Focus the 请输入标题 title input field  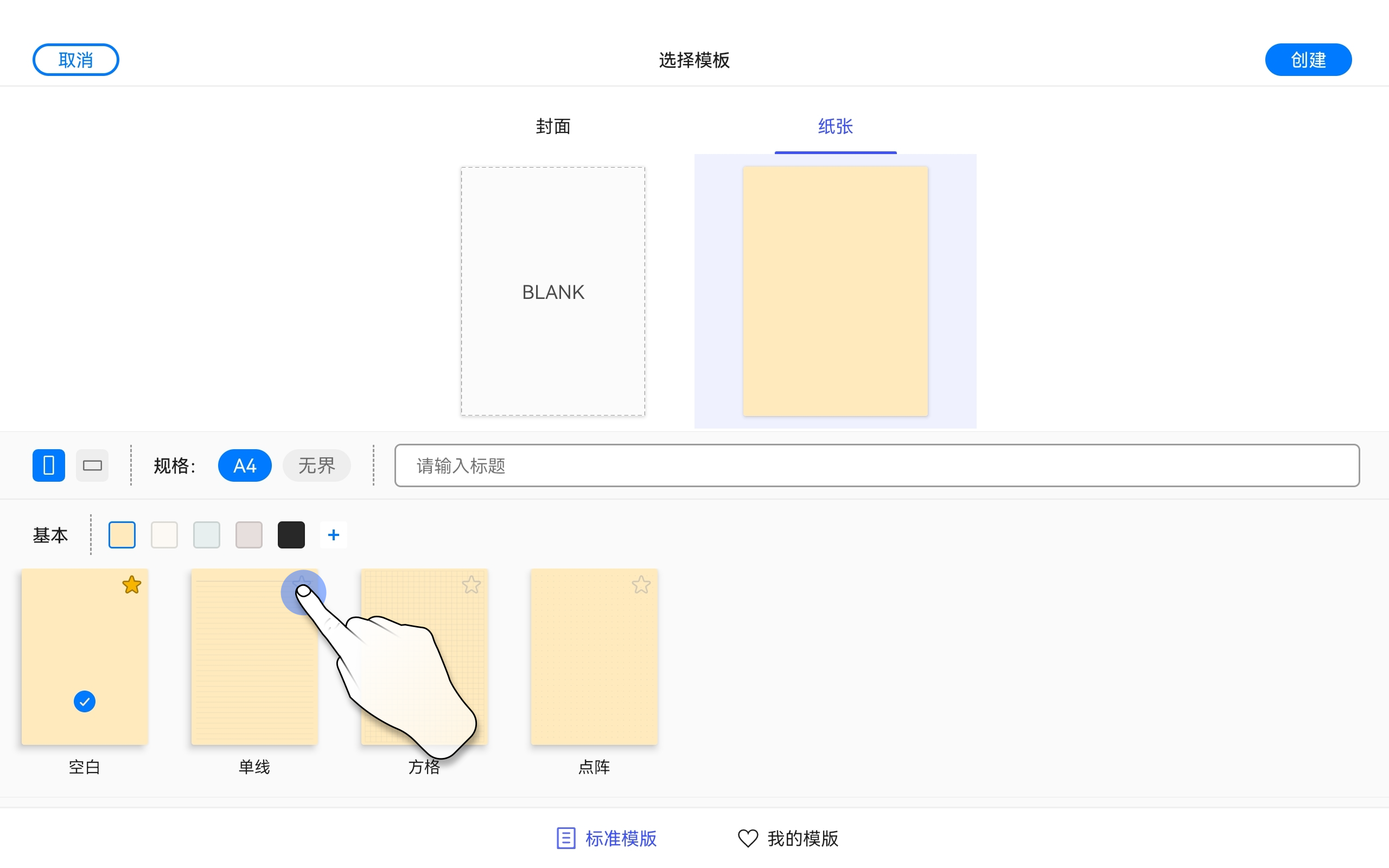pyautogui.click(x=876, y=465)
